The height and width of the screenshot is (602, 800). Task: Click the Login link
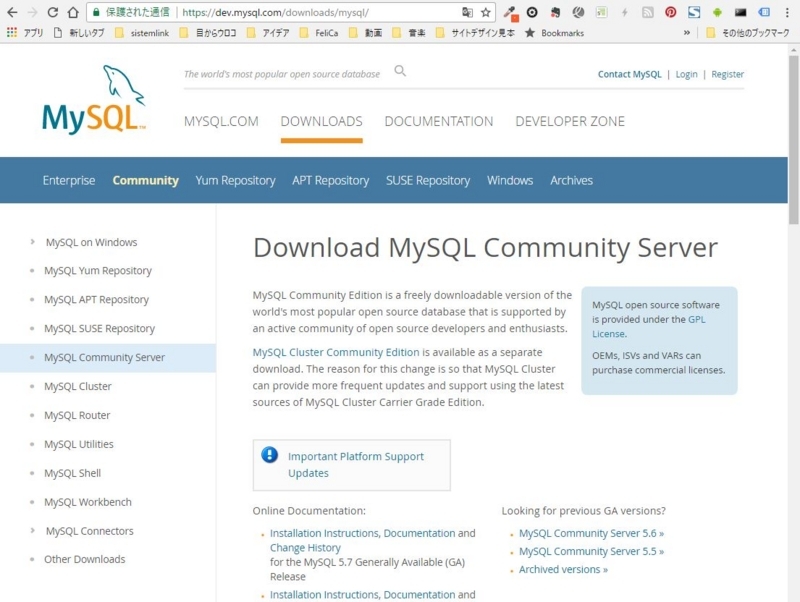(x=686, y=74)
